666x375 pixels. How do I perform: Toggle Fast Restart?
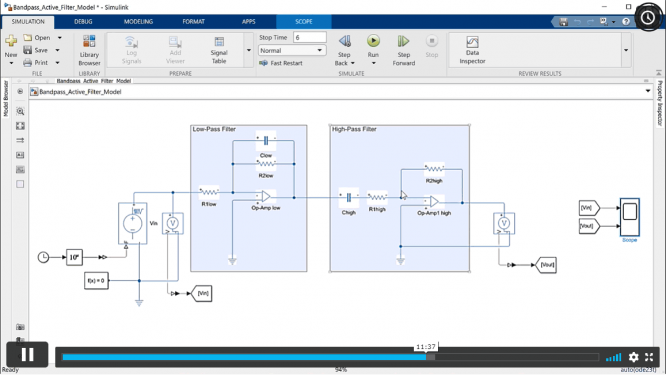[281, 63]
